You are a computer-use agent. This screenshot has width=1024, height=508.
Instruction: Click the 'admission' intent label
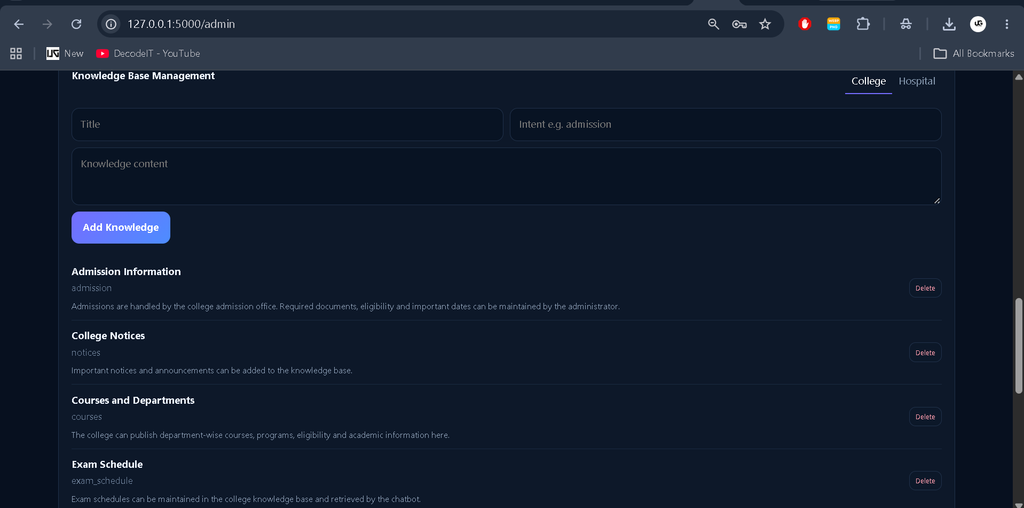pyautogui.click(x=91, y=287)
